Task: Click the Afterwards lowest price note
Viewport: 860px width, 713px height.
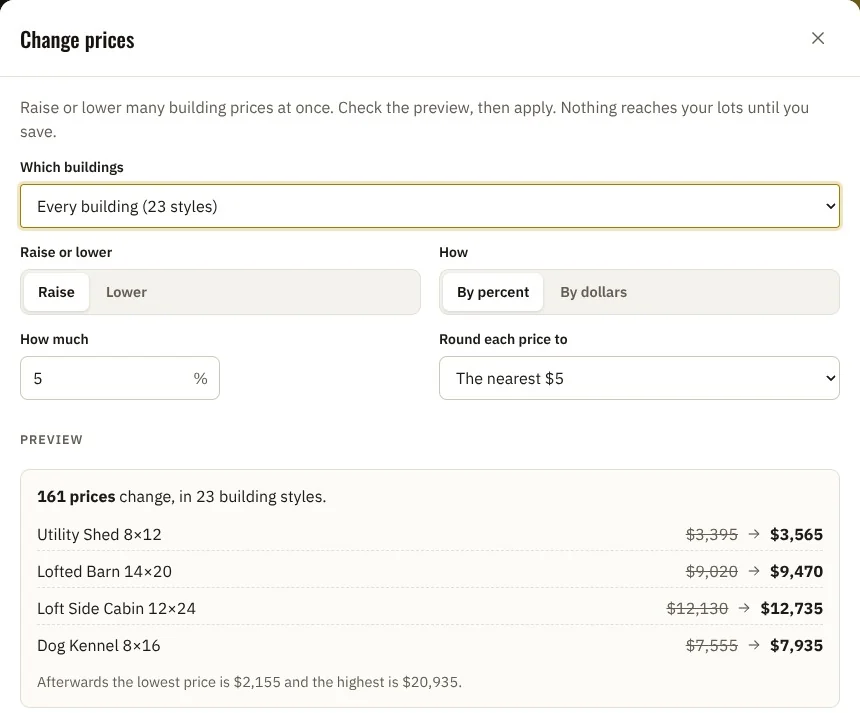Action: pos(250,682)
